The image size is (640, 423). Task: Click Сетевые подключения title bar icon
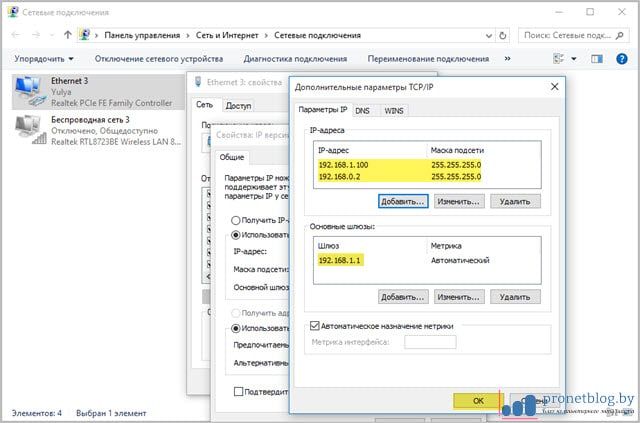(x=13, y=11)
